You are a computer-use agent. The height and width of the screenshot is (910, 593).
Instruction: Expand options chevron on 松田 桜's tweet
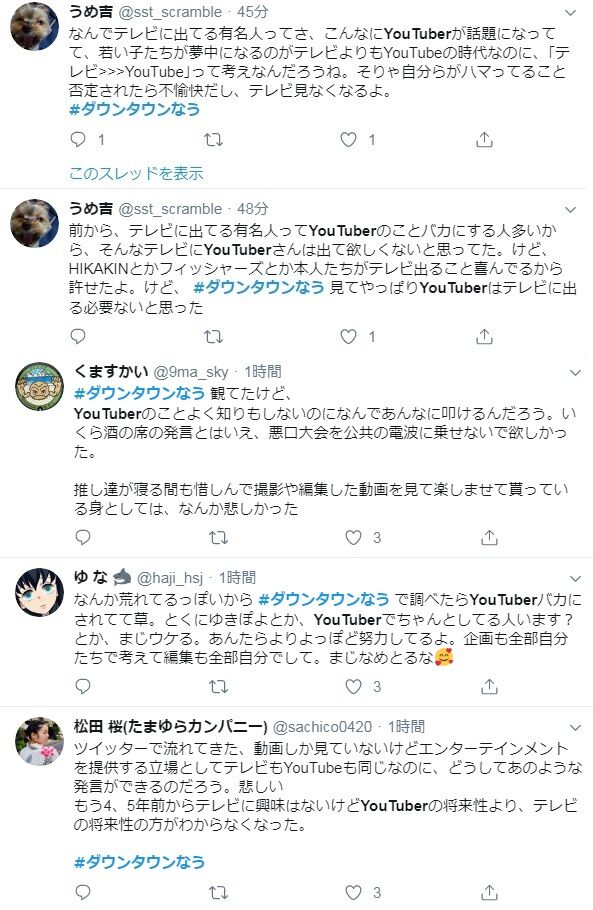click(576, 728)
